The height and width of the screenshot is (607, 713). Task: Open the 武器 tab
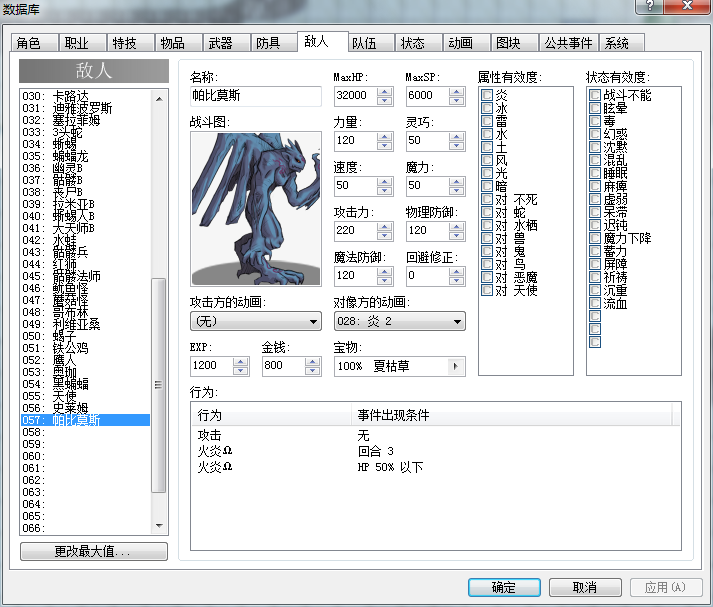point(226,43)
